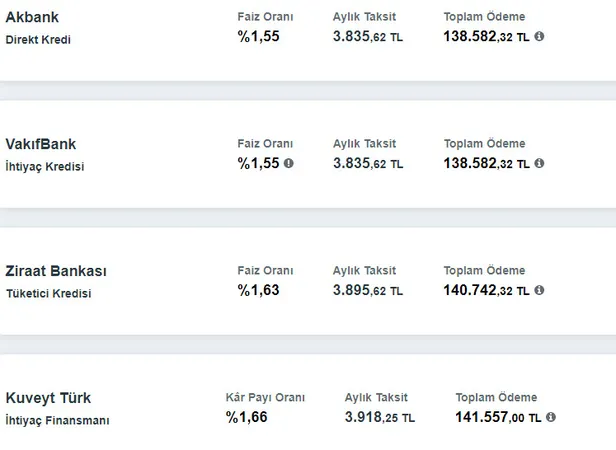Click the info icon beside Kuveyt Türk's 141.557,00 TL

pyautogui.click(x=551, y=417)
